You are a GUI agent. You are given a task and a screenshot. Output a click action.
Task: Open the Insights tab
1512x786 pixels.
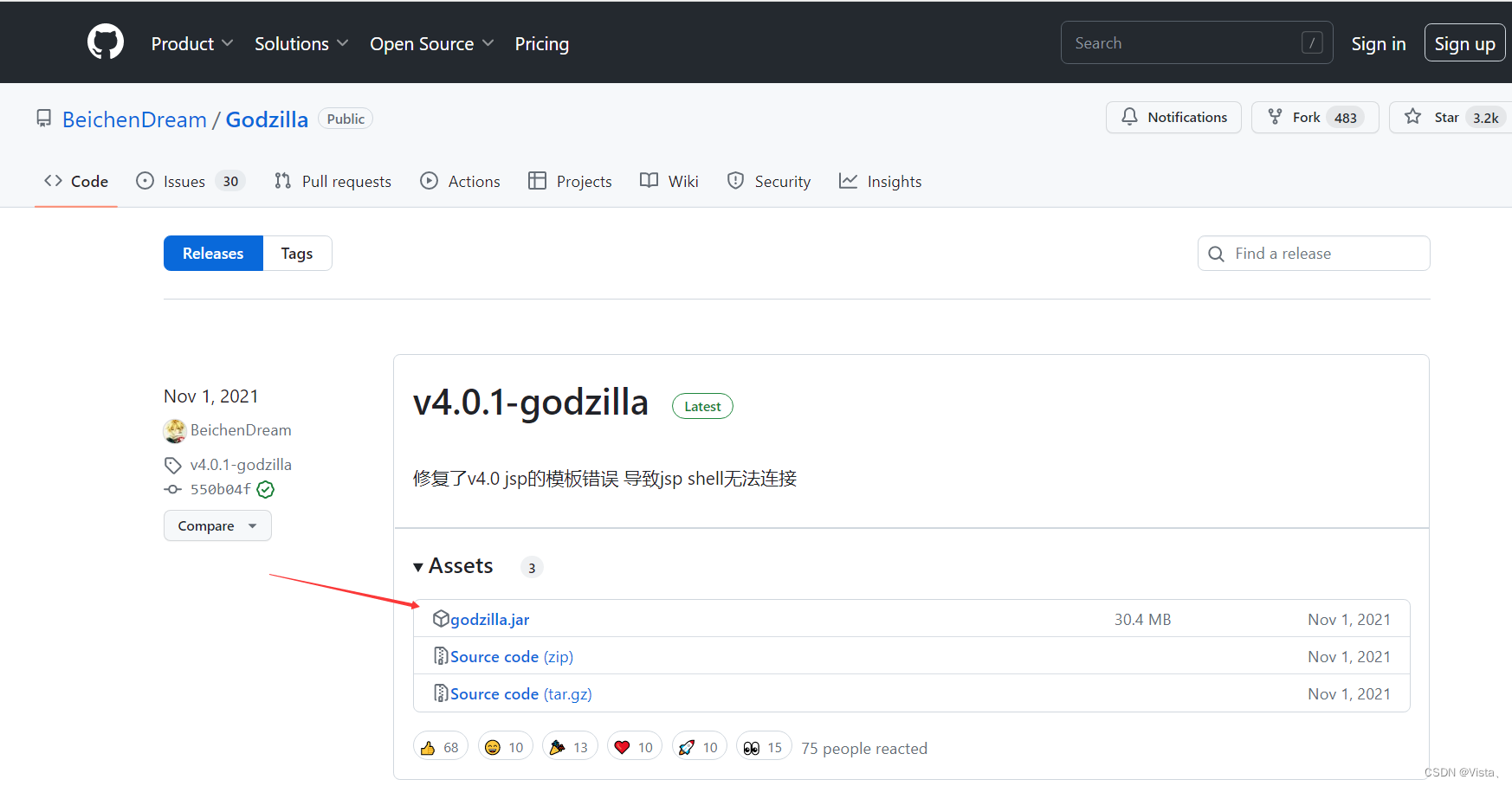(880, 181)
